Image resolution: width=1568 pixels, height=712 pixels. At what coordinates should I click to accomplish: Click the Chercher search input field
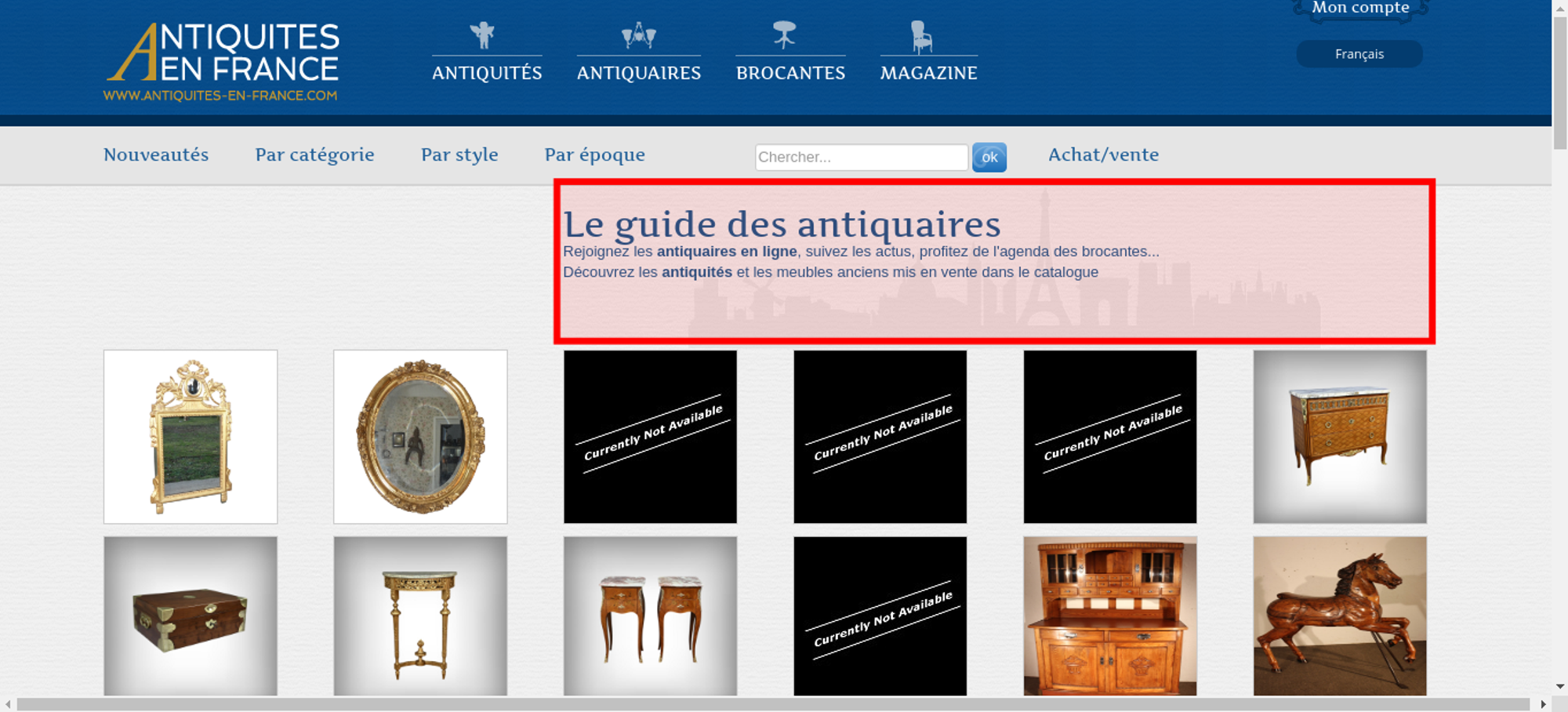point(861,157)
